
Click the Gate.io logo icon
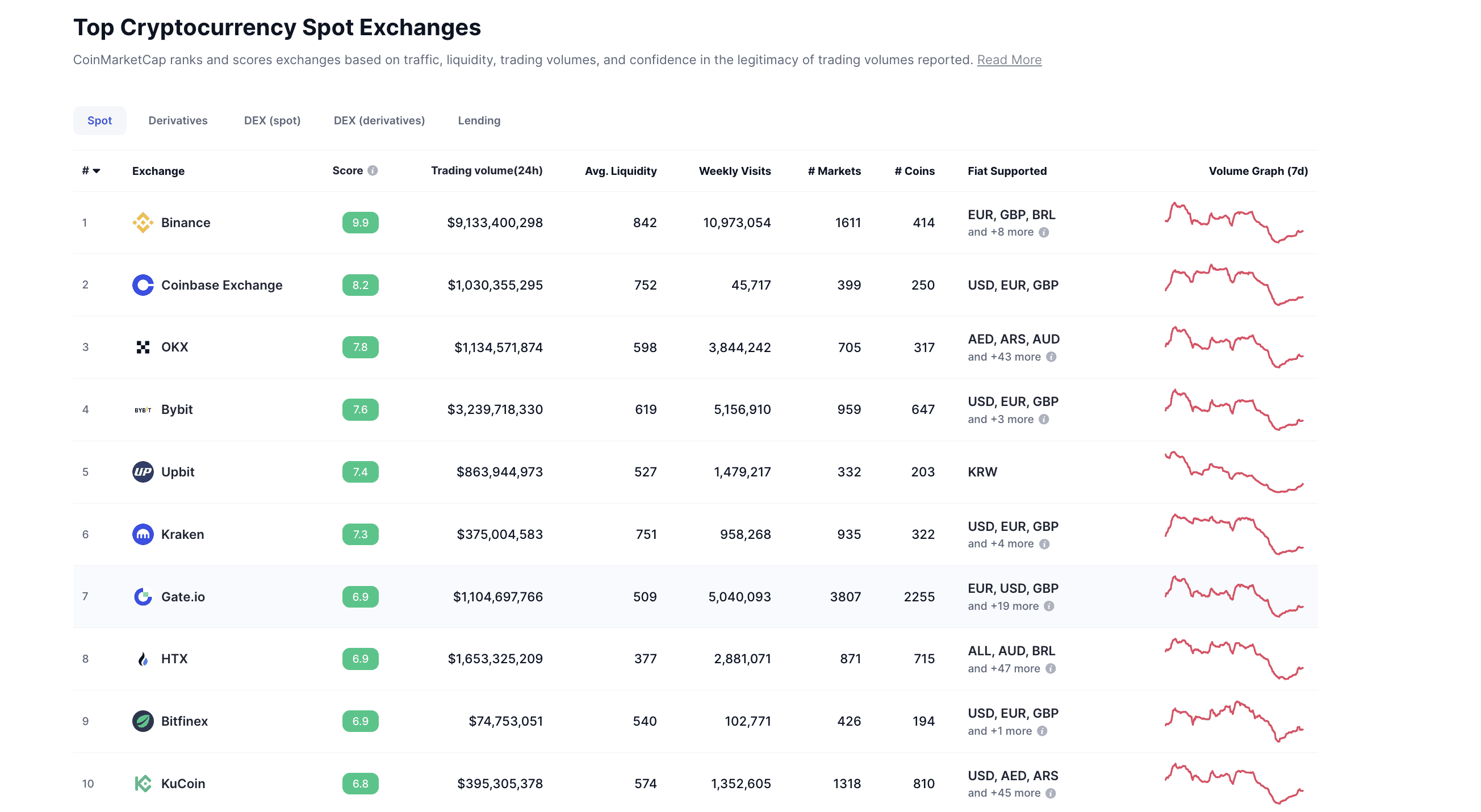(x=143, y=596)
